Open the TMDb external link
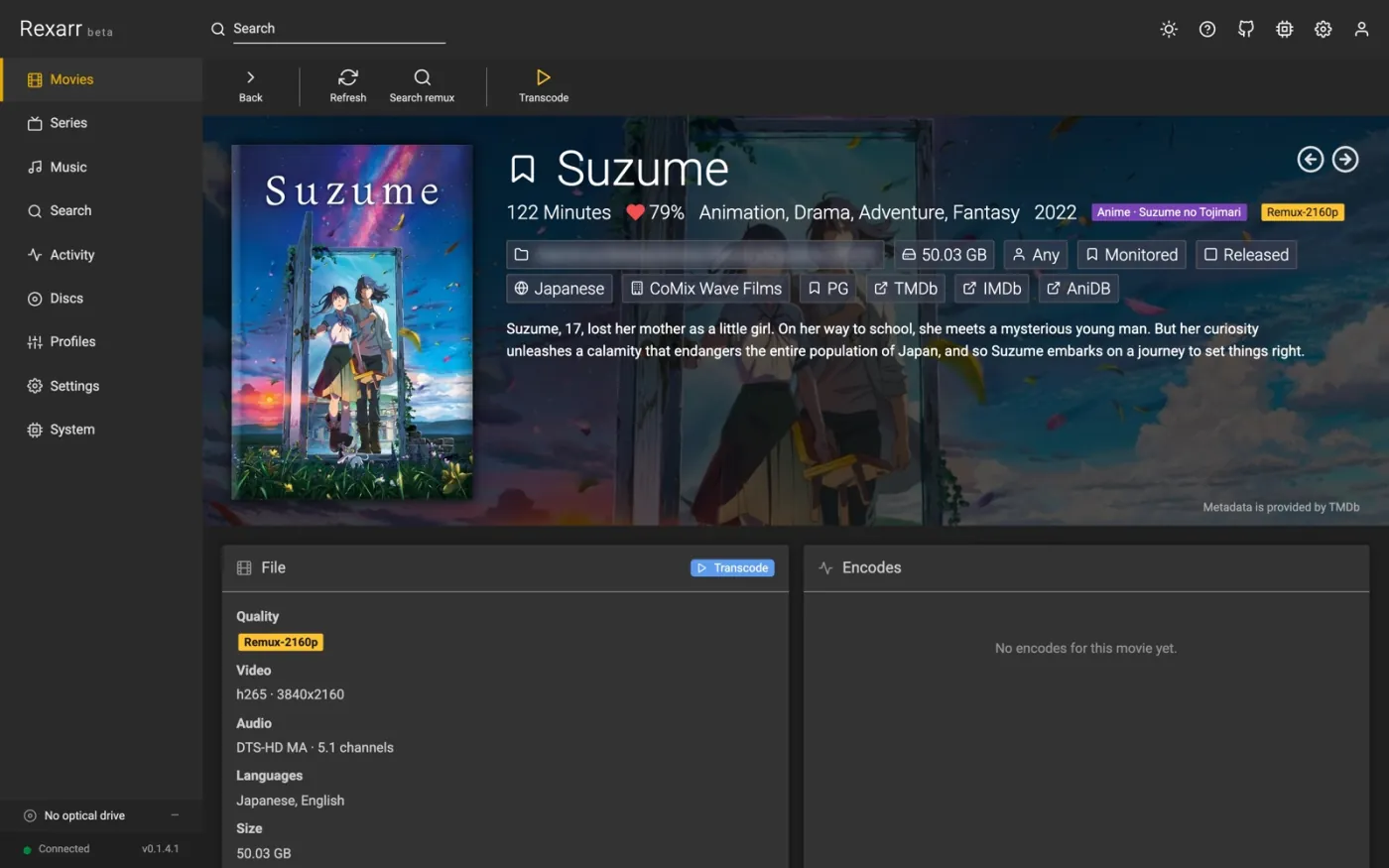Screen dimensions: 1389x868 coord(906,289)
